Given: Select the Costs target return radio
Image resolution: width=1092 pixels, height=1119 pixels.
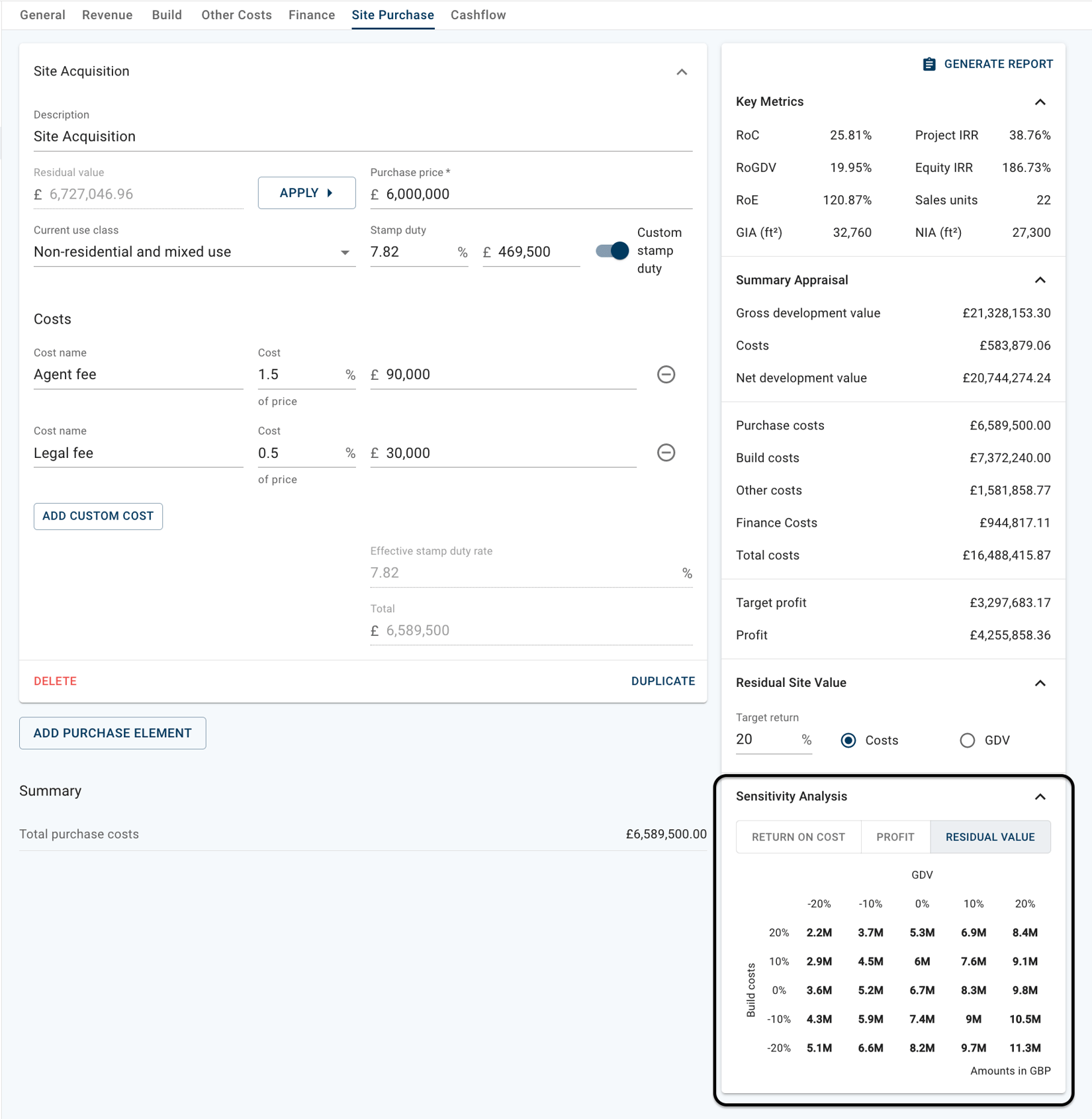Looking at the screenshot, I should click(848, 740).
